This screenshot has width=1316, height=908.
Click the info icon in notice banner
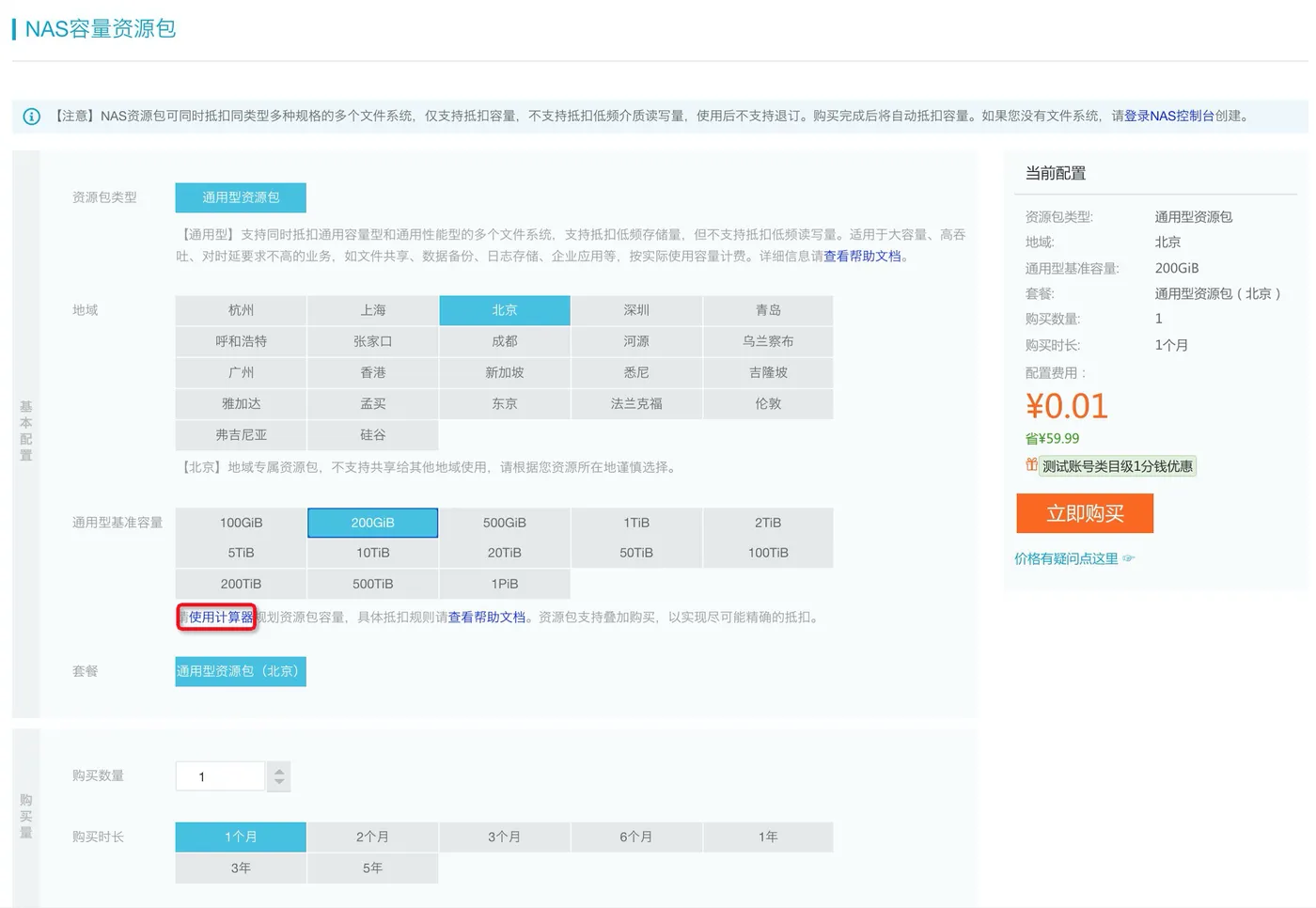click(x=31, y=117)
